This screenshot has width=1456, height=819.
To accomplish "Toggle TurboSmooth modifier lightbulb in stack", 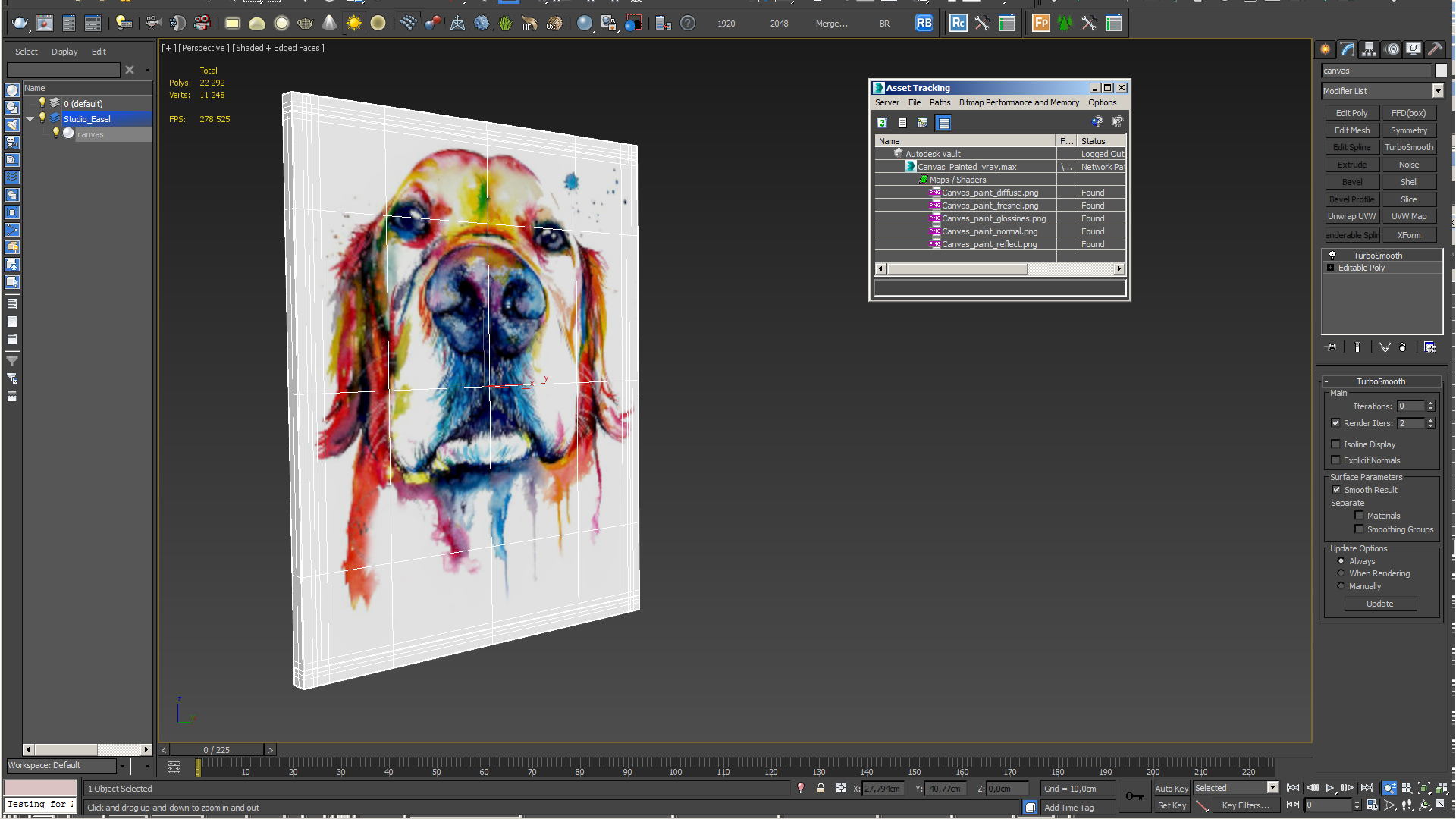I will click(x=1332, y=256).
